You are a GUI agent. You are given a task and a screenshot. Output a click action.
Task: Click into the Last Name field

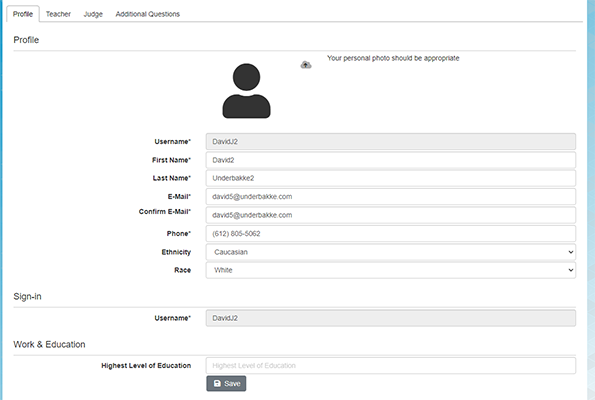tap(390, 178)
